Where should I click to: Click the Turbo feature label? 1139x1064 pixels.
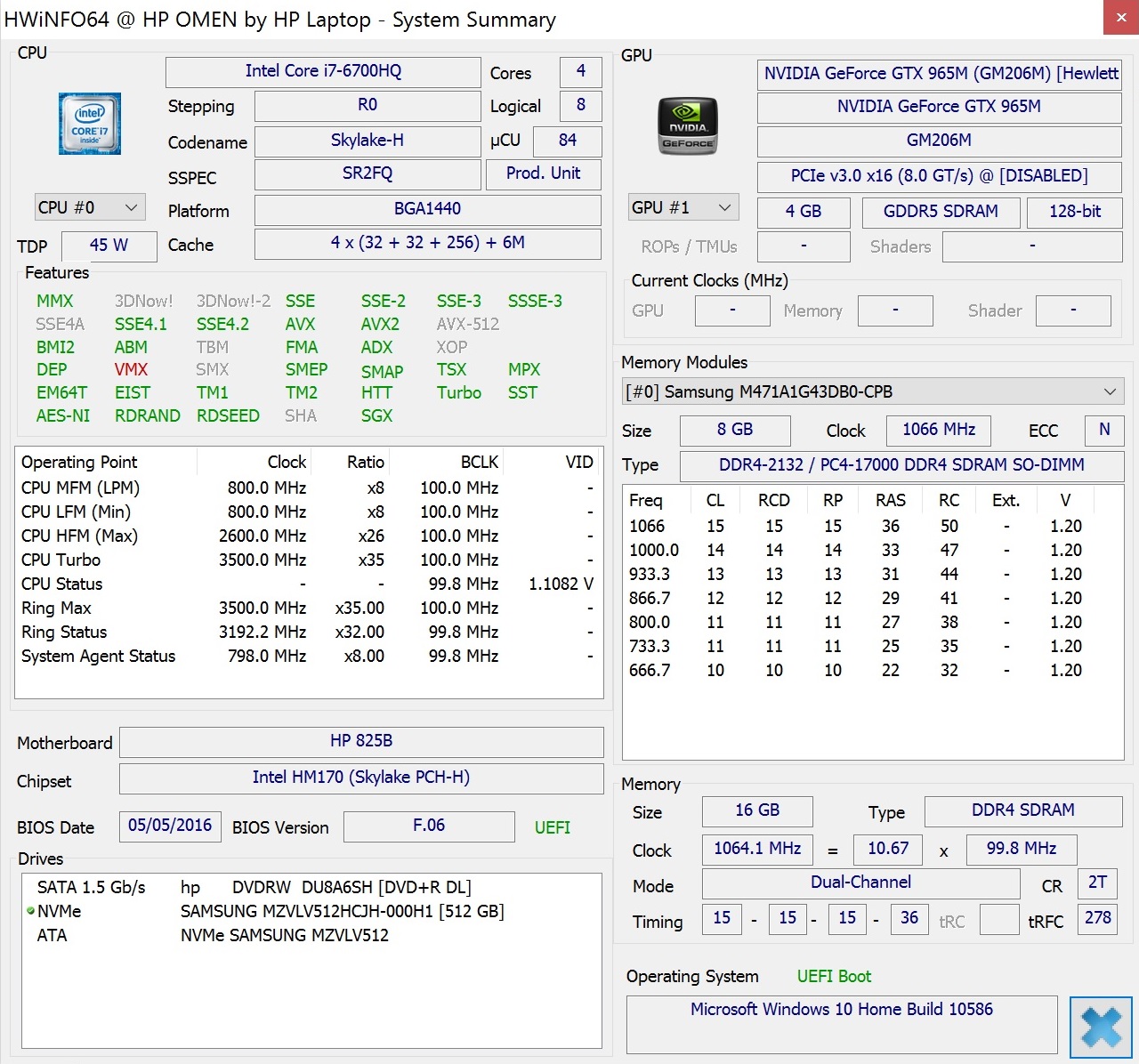click(459, 392)
